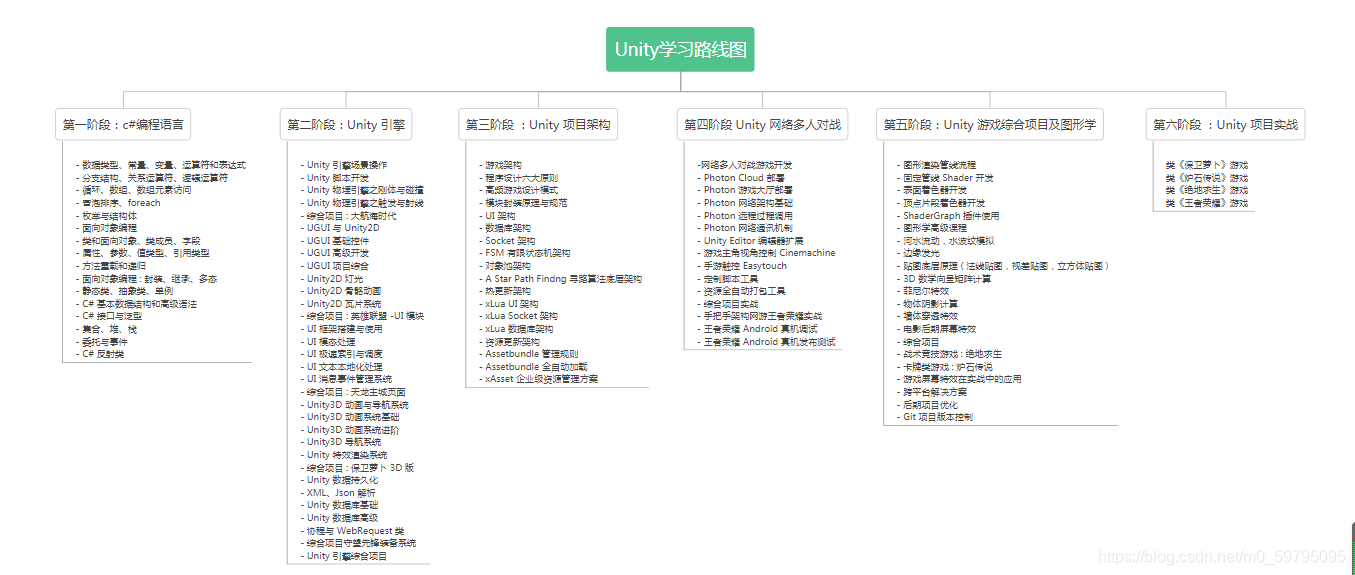Click the '程序设计六大原则' line
1355x575 pixels.
tap(518, 178)
